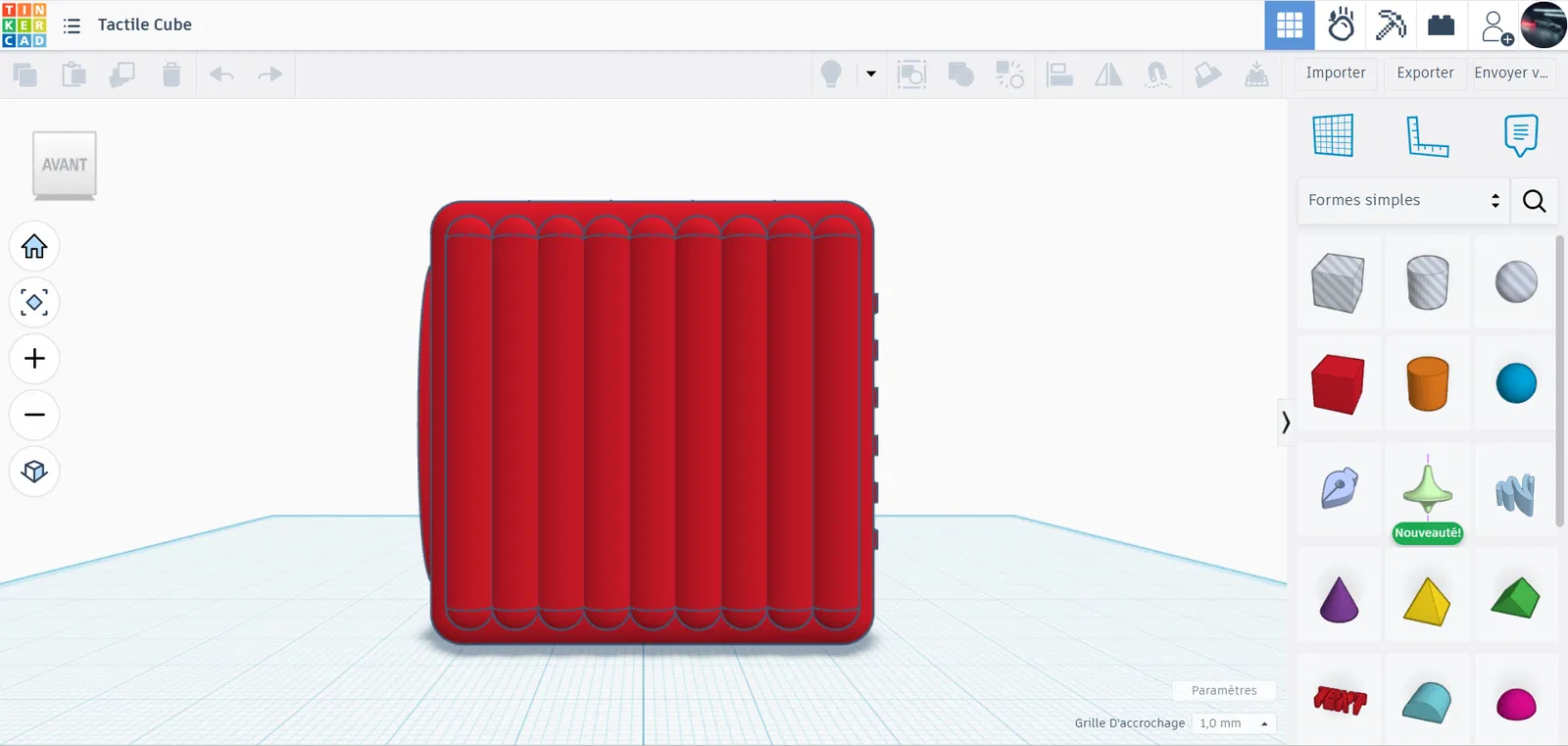Viewport: 1568px width, 746px height.
Task: Click the AVANT view cube face
Action: point(65,165)
